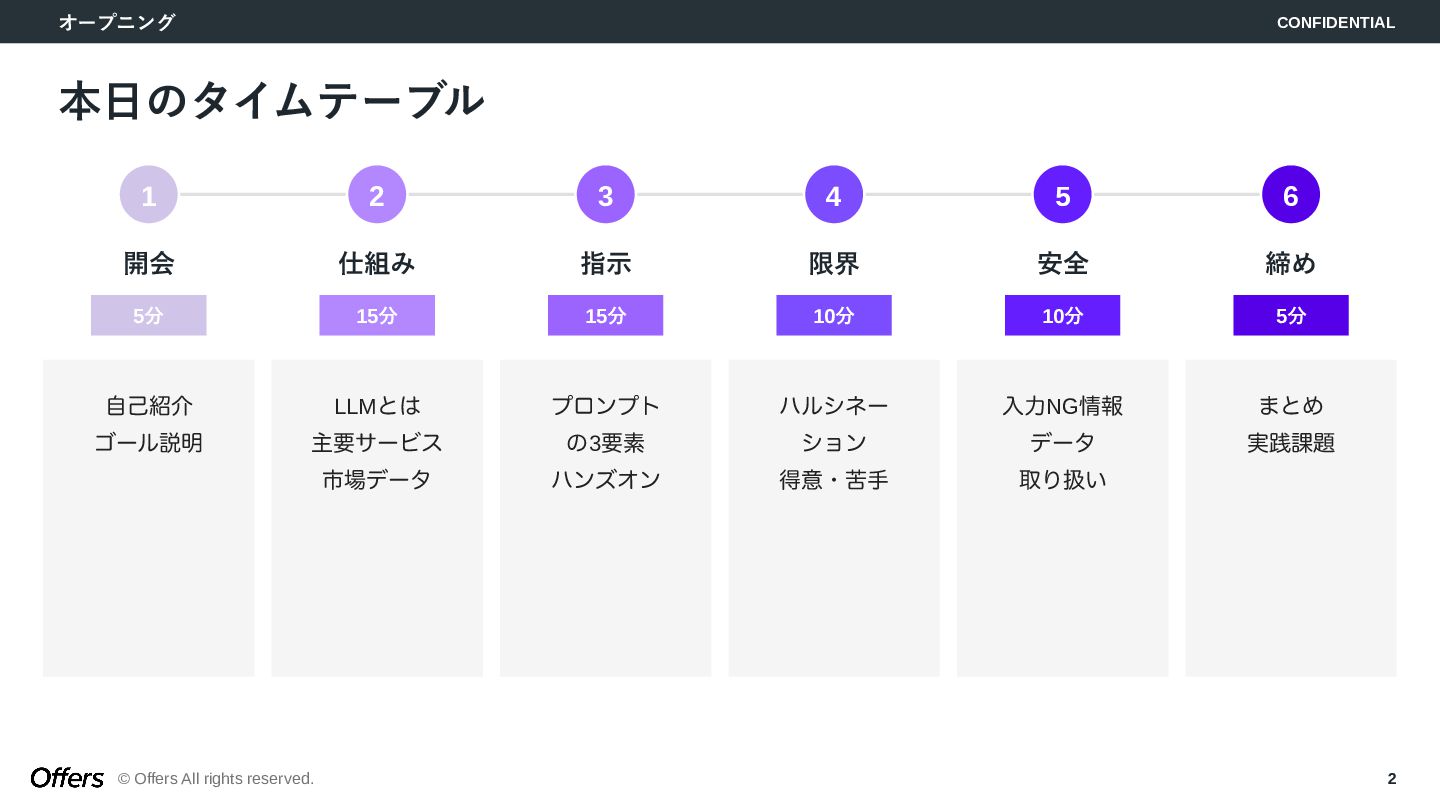Viewport: 1440px width, 810px height.
Task: Click the step 6 circle marker
Action: point(1290,195)
